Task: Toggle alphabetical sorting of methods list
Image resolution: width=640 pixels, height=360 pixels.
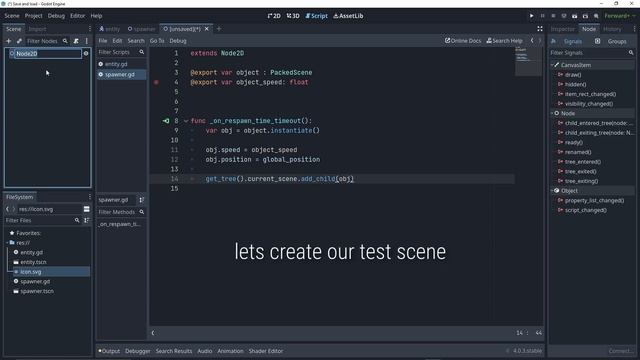Action: click(x=141, y=200)
